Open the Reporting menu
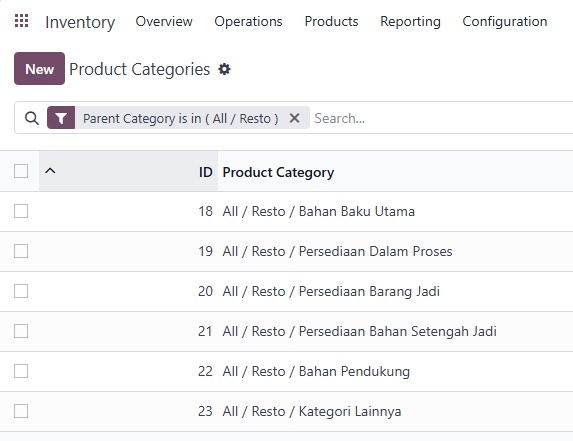Viewport: 573px width, 441px height. tap(410, 22)
